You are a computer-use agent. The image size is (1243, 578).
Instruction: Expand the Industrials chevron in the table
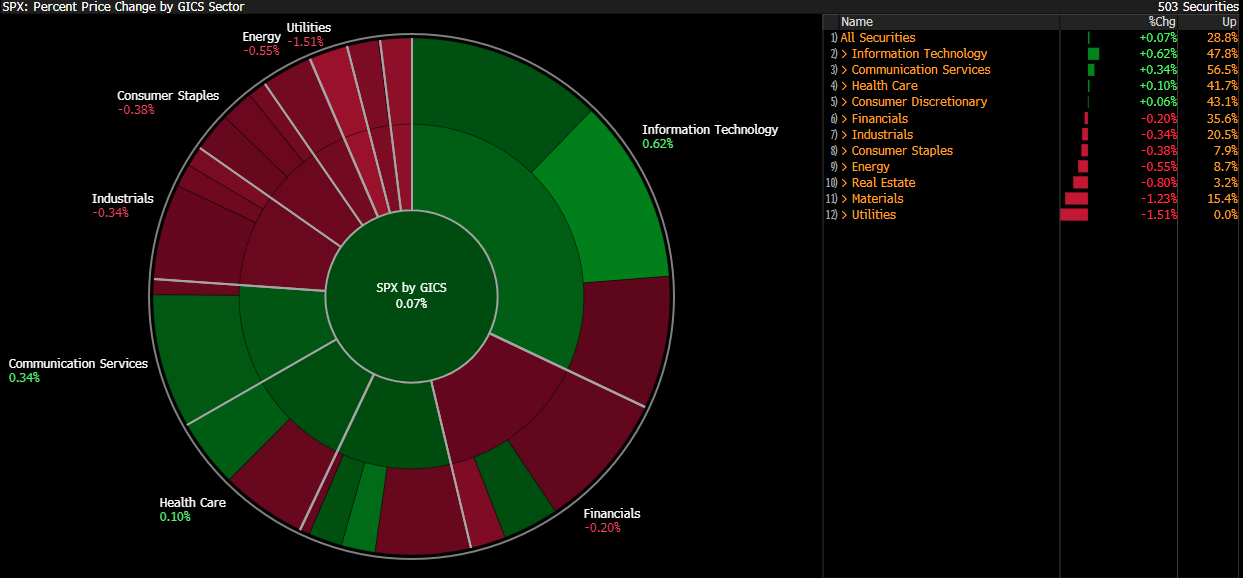pos(845,135)
